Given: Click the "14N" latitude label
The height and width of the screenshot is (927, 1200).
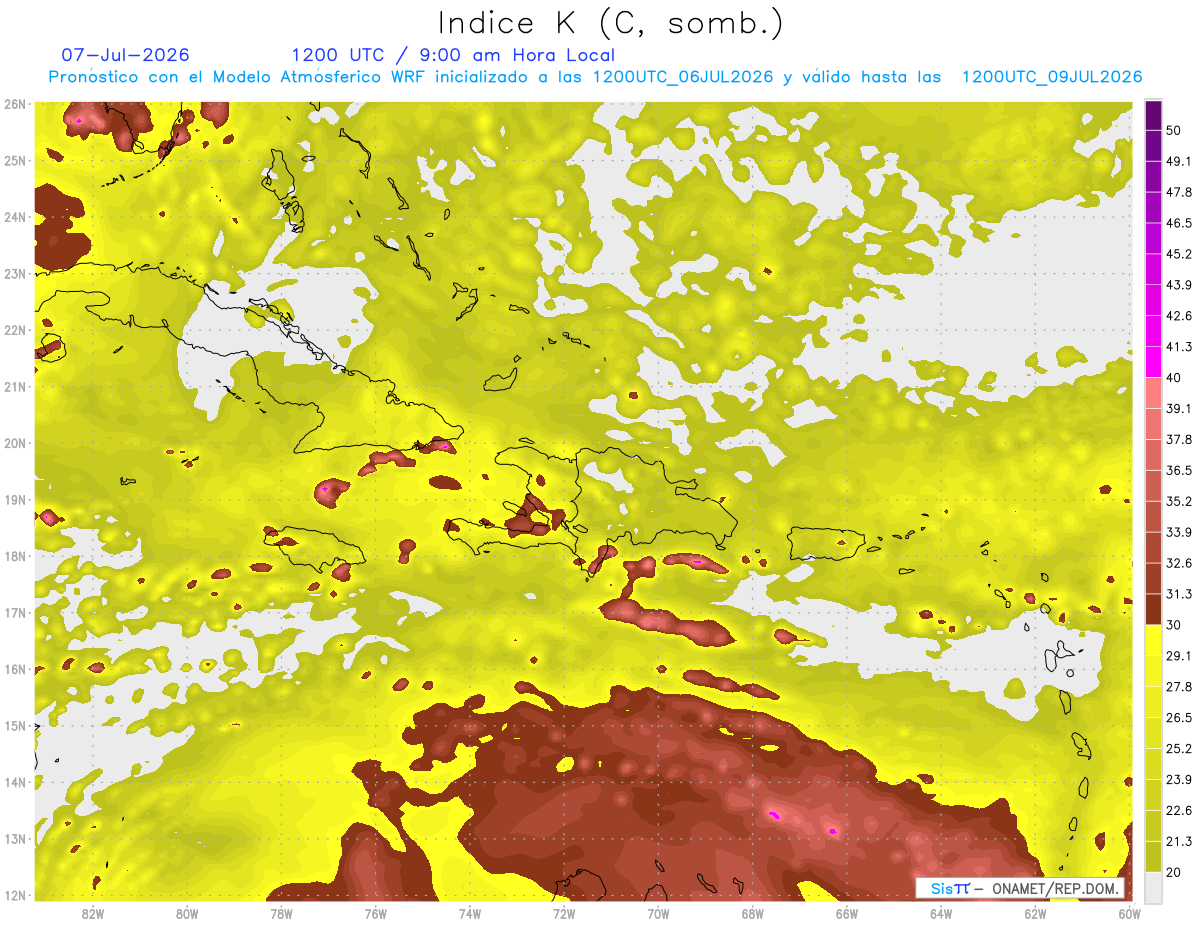Looking at the screenshot, I should [15, 782].
